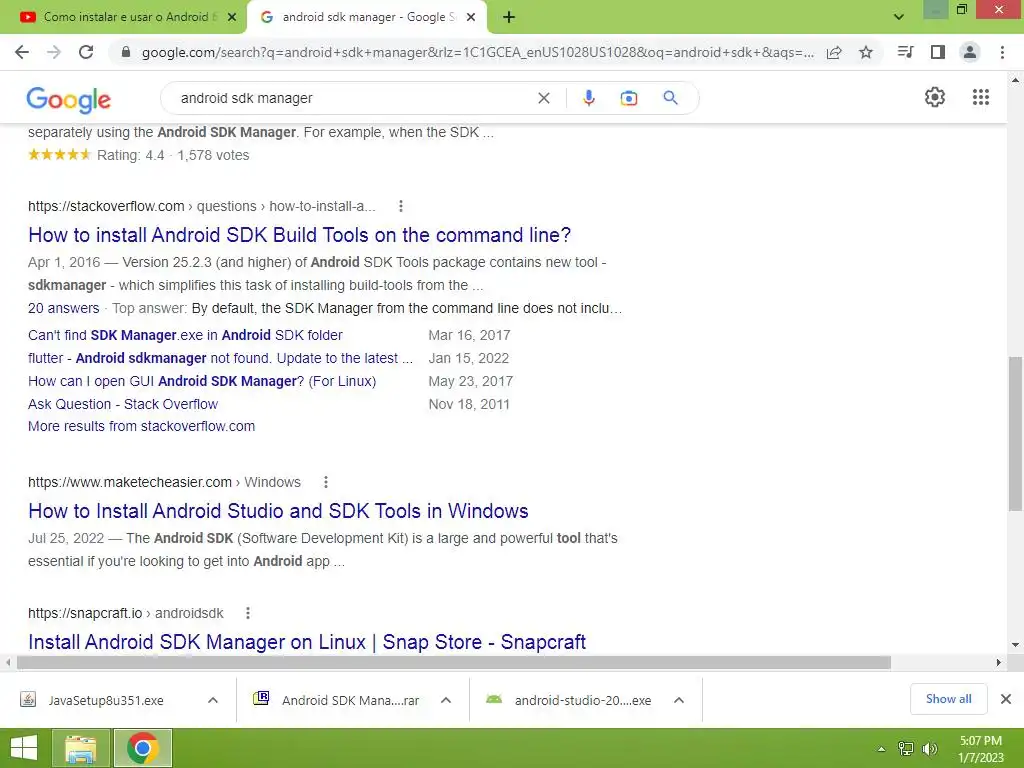Click 'More results from stackoverflow.com'

142,426
